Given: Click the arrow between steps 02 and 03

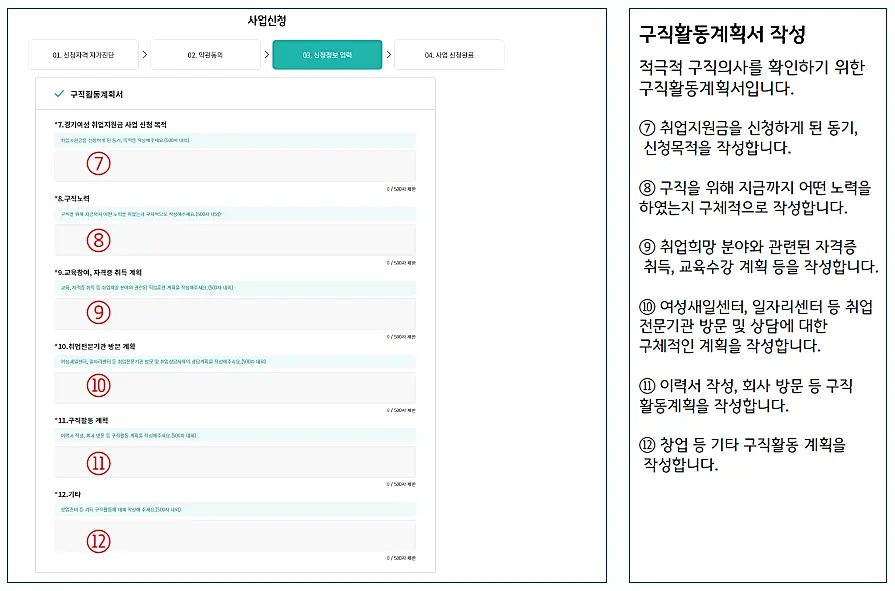Looking at the screenshot, I should [x=266, y=56].
